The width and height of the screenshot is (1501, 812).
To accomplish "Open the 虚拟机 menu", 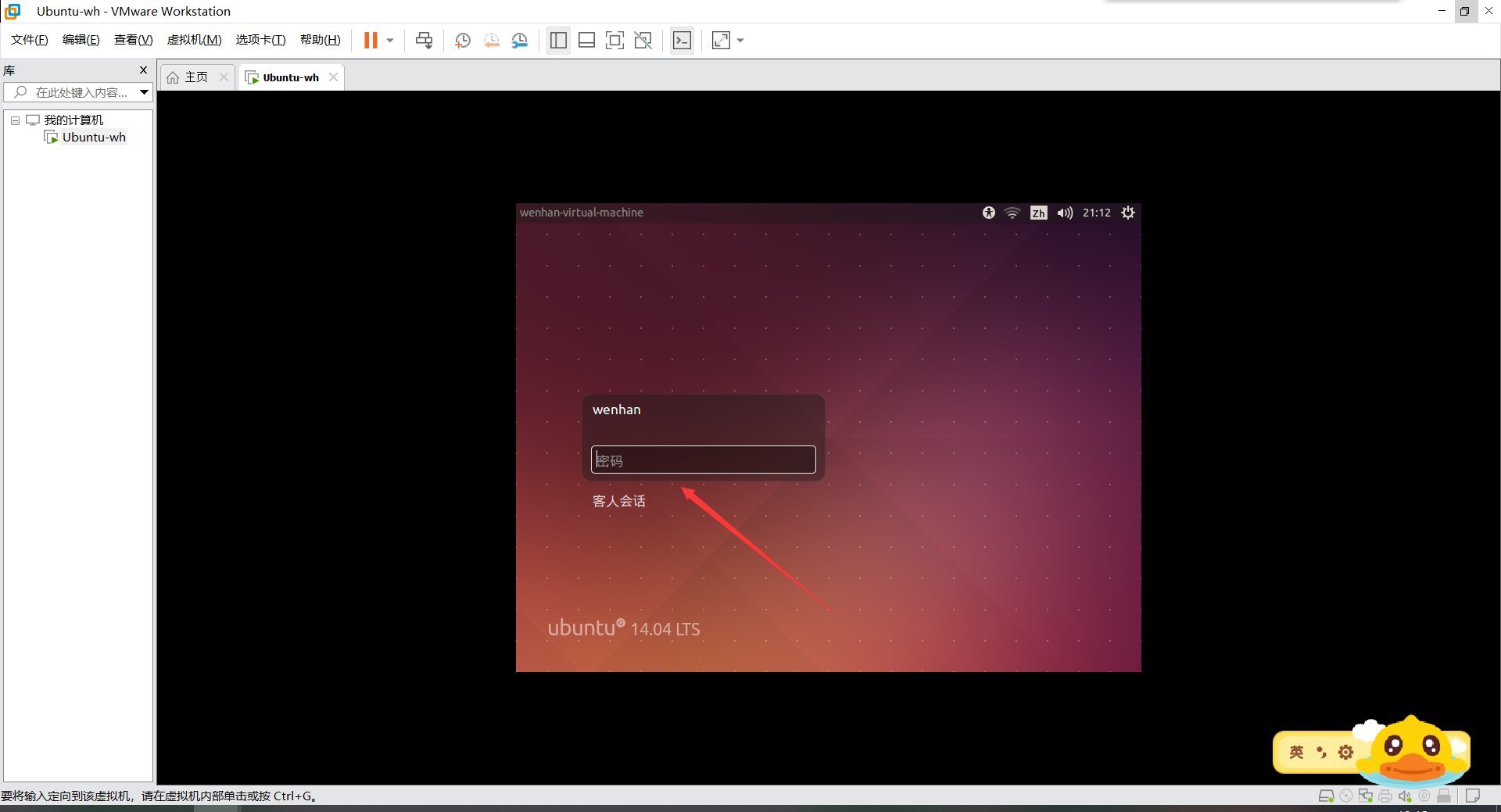I will pos(195,40).
